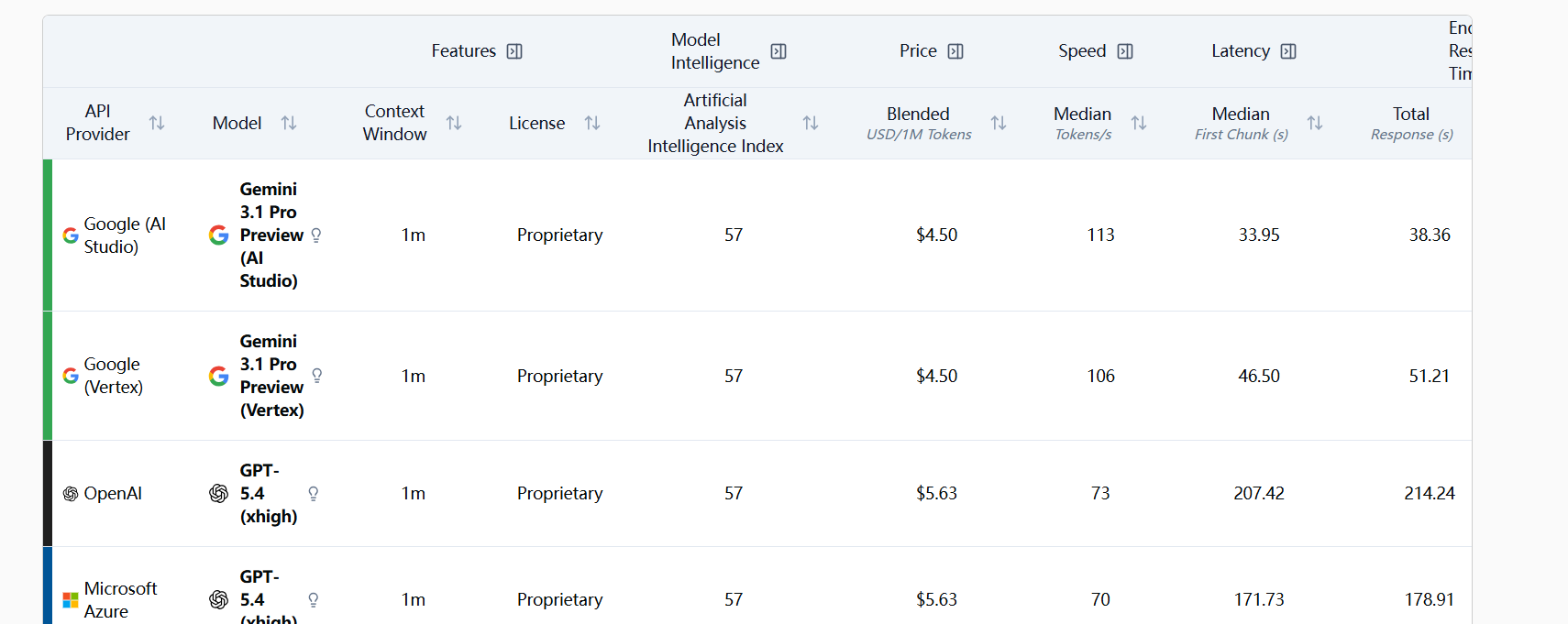Click the Total Response column header
The height and width of the screenshot is (624, 1568).
coord(1411,123)
